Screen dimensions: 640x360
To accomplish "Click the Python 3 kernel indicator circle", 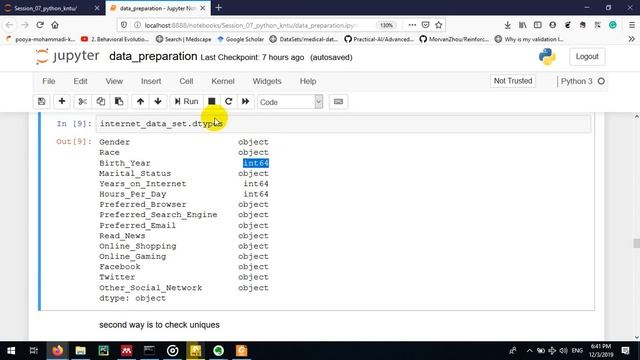I will [601, 81].
